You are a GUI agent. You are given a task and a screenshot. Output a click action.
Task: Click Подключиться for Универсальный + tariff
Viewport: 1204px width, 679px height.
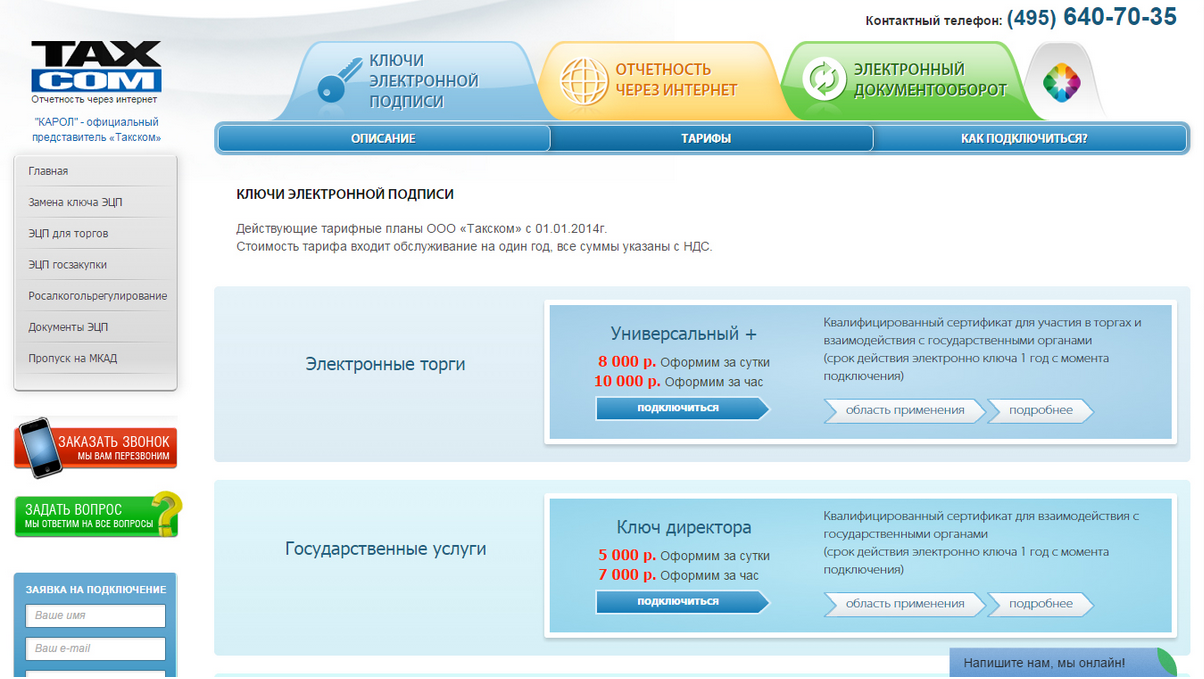682,408
